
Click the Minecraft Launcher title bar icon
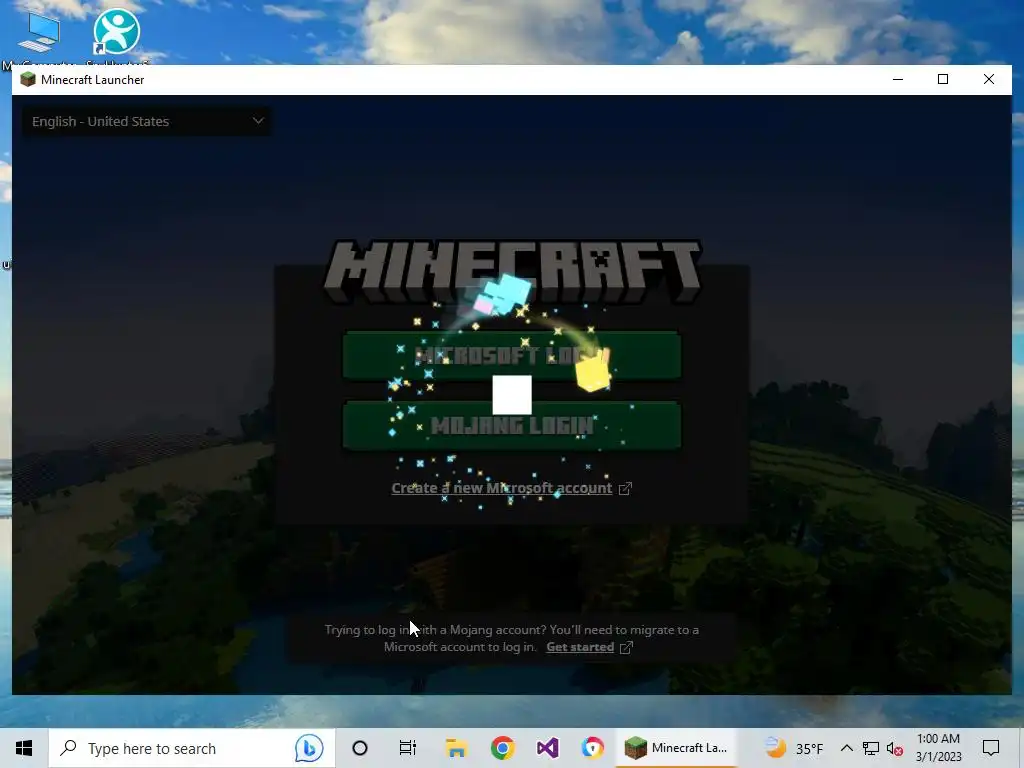click(28, 80)
